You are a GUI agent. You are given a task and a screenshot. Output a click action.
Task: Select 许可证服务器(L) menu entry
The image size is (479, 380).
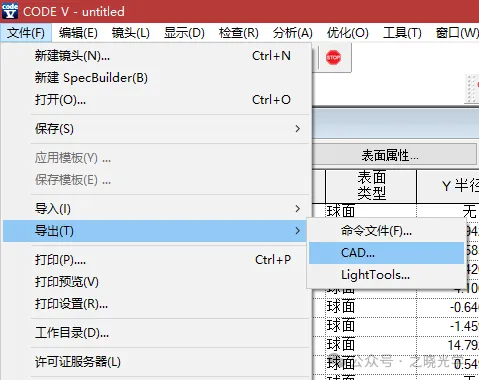click(x=156, y=362)
